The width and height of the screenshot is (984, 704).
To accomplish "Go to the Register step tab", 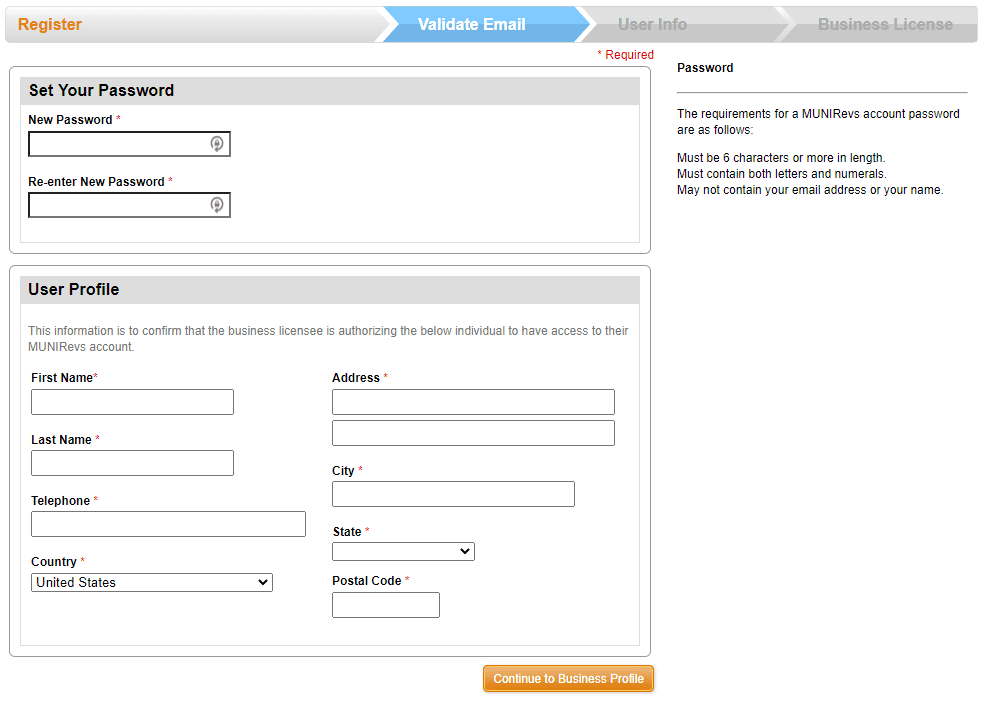I will [x=50, y=24].
